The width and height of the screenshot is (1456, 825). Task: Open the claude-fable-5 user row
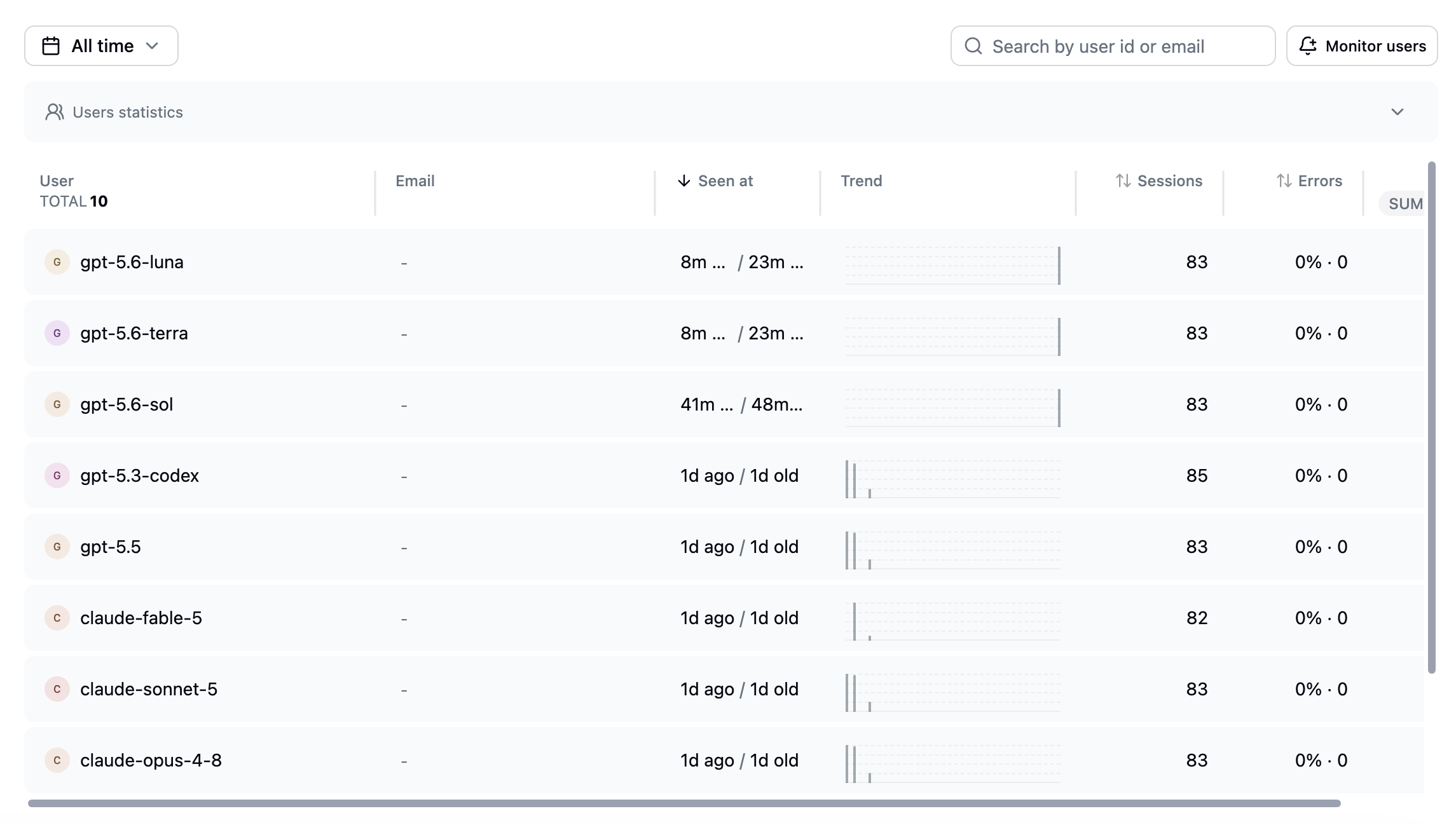point(725,618)
